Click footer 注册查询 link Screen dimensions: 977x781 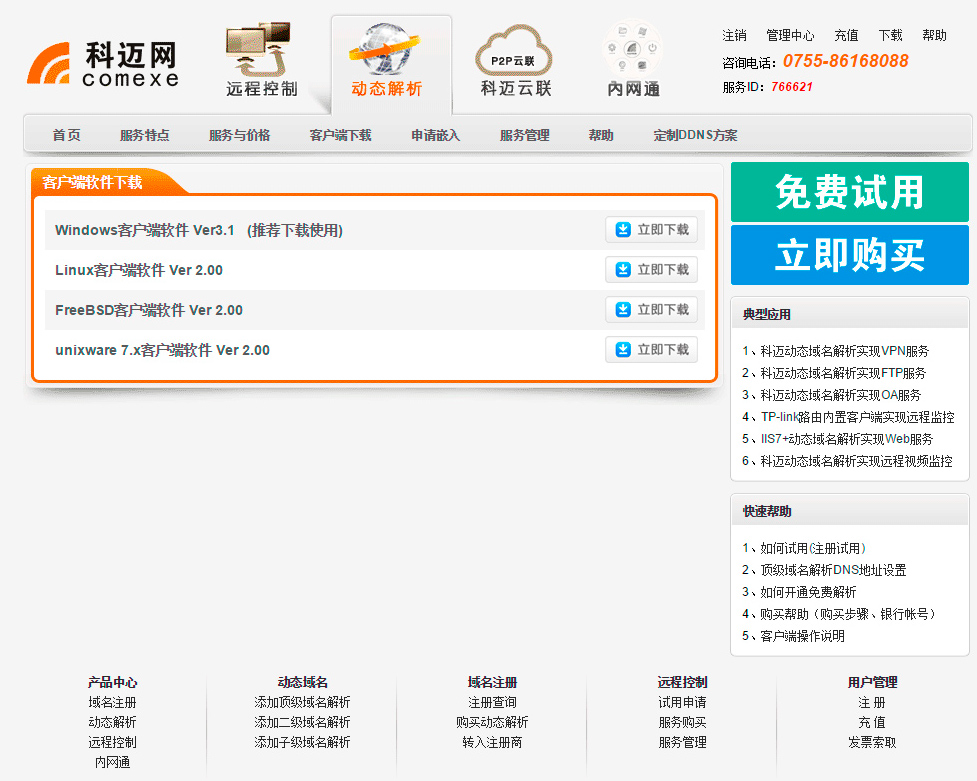coord(492,702)
